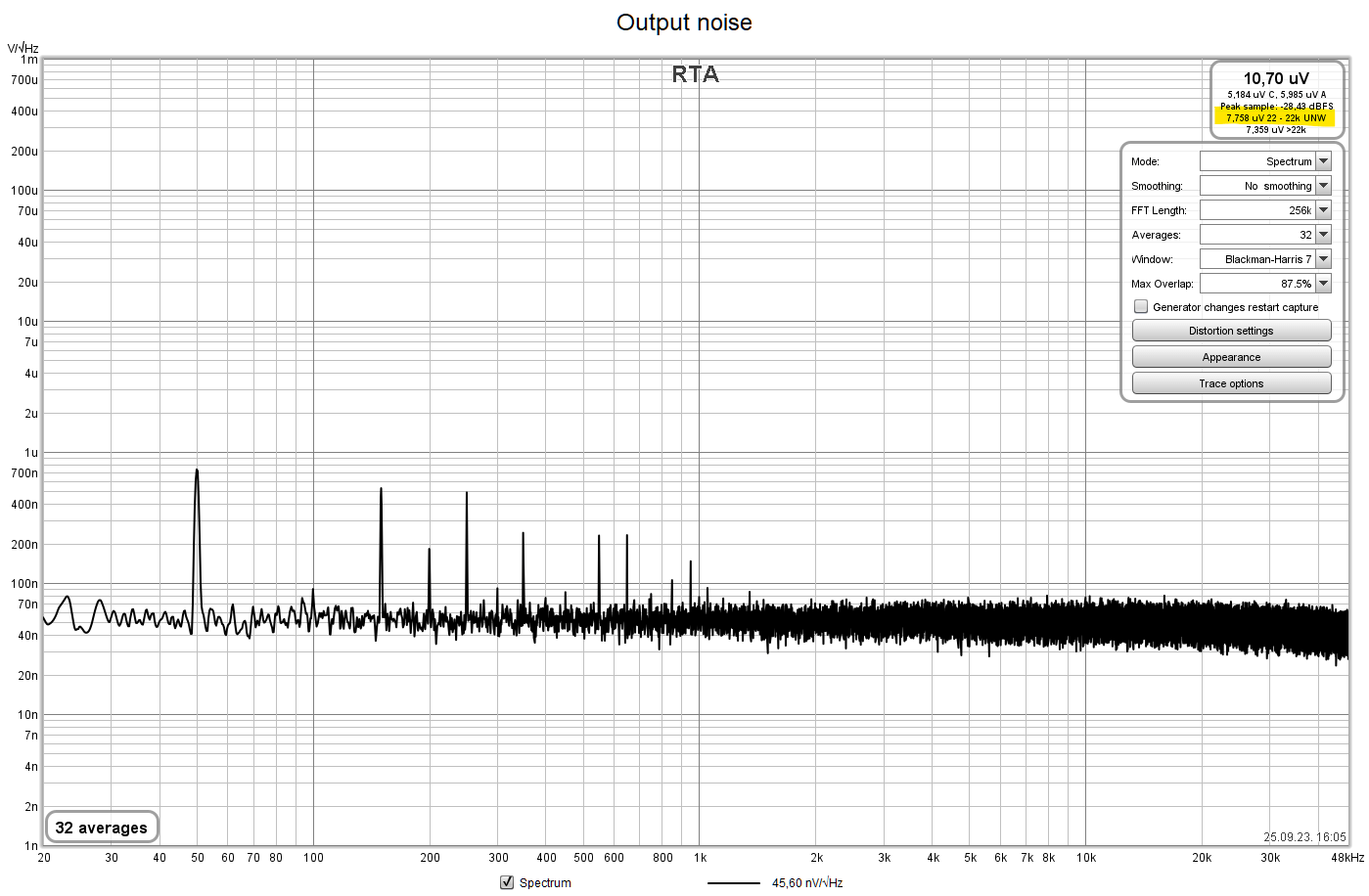Open the Smoothing dropdown showing No smoothing
Viewport: 1369px width, 896px height.
coord(1265,186)
